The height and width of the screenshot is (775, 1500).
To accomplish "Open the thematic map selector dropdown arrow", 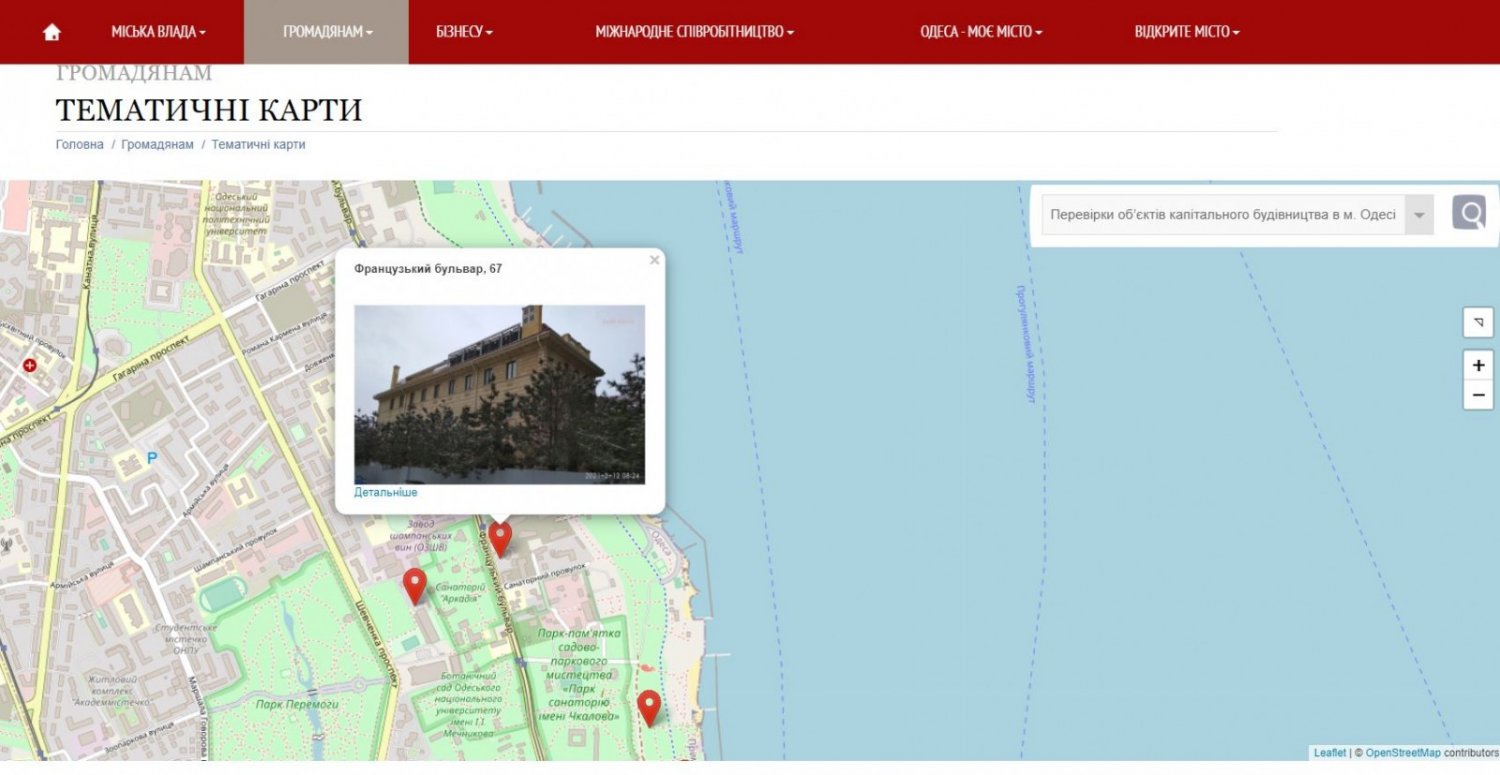I will (1418, 214).
